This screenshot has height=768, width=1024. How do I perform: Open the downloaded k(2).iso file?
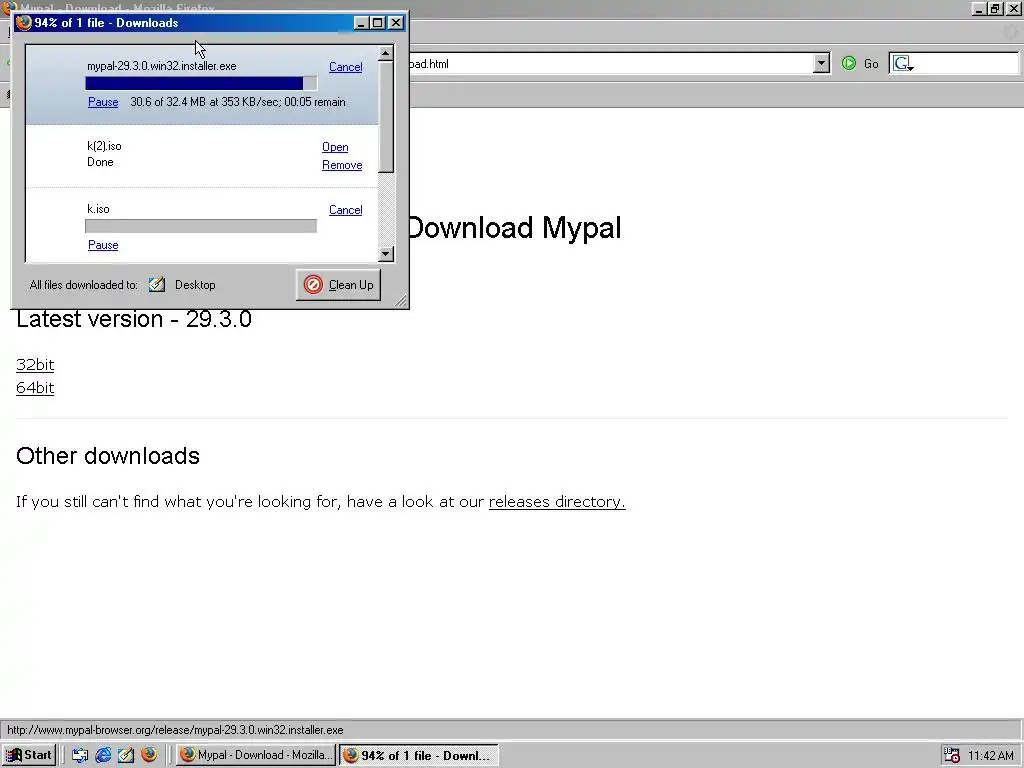pos(335,147)
